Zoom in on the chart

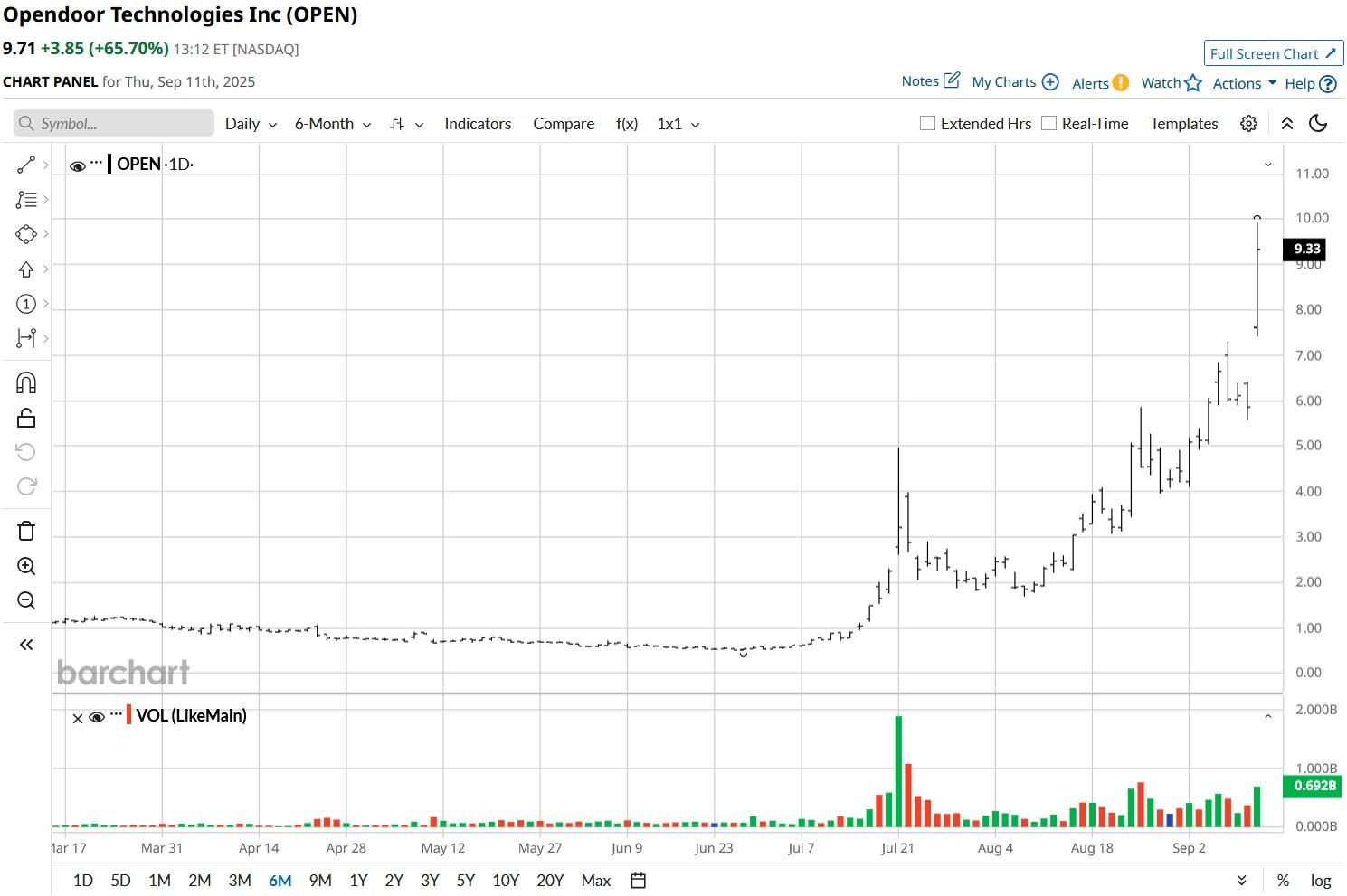coord(26,566)
